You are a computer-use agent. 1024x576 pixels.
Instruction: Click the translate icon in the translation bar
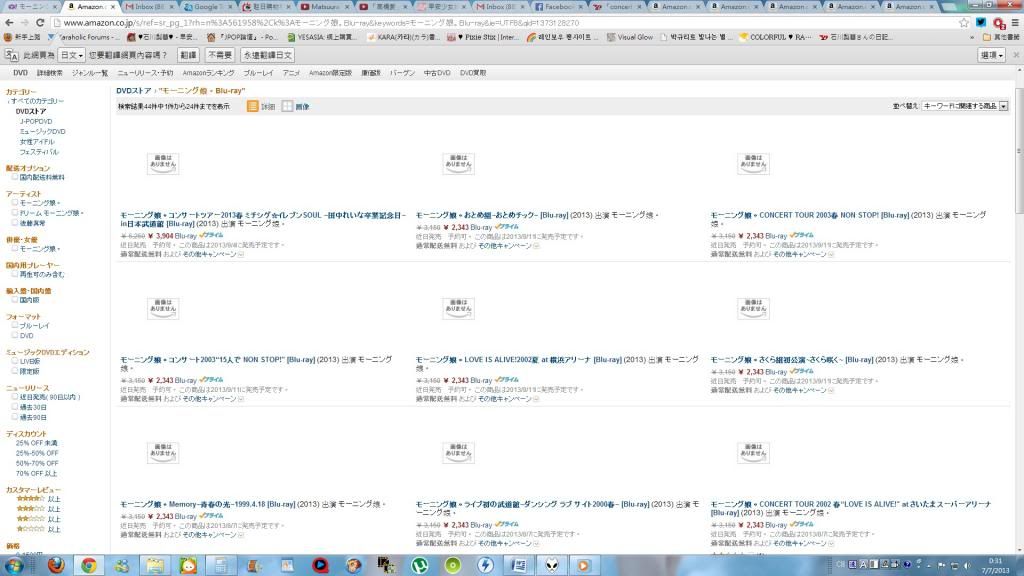coord(11,55)
